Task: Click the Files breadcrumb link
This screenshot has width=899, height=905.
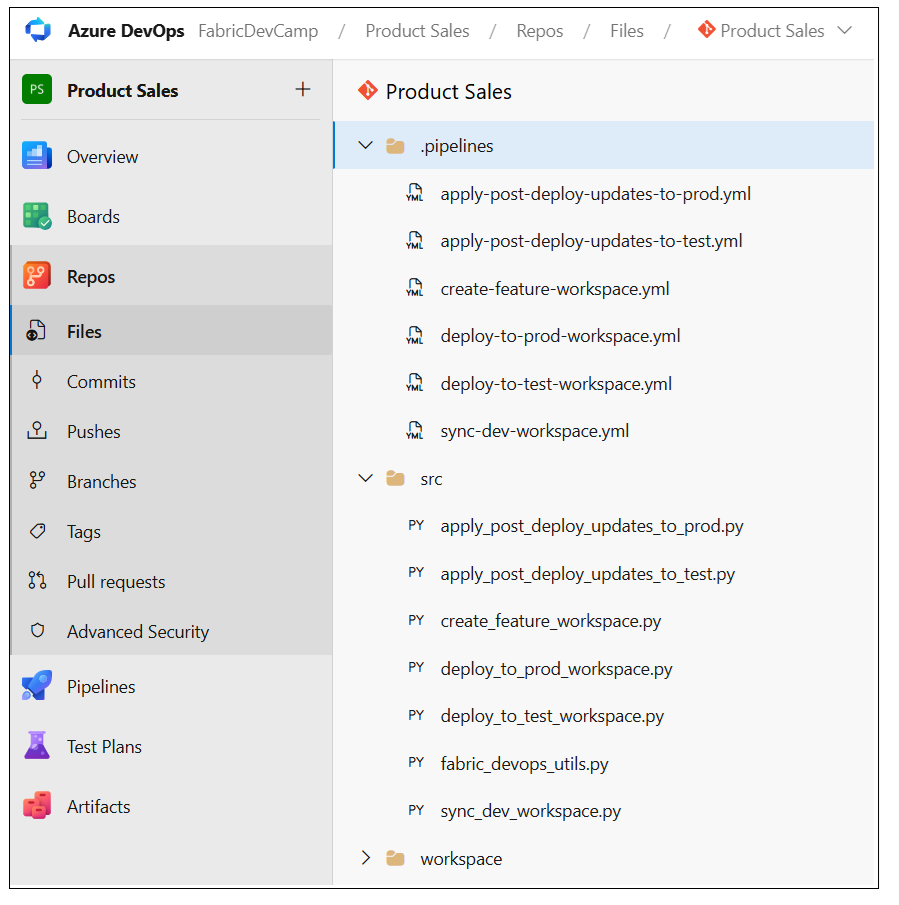Action: coord(627,31)
